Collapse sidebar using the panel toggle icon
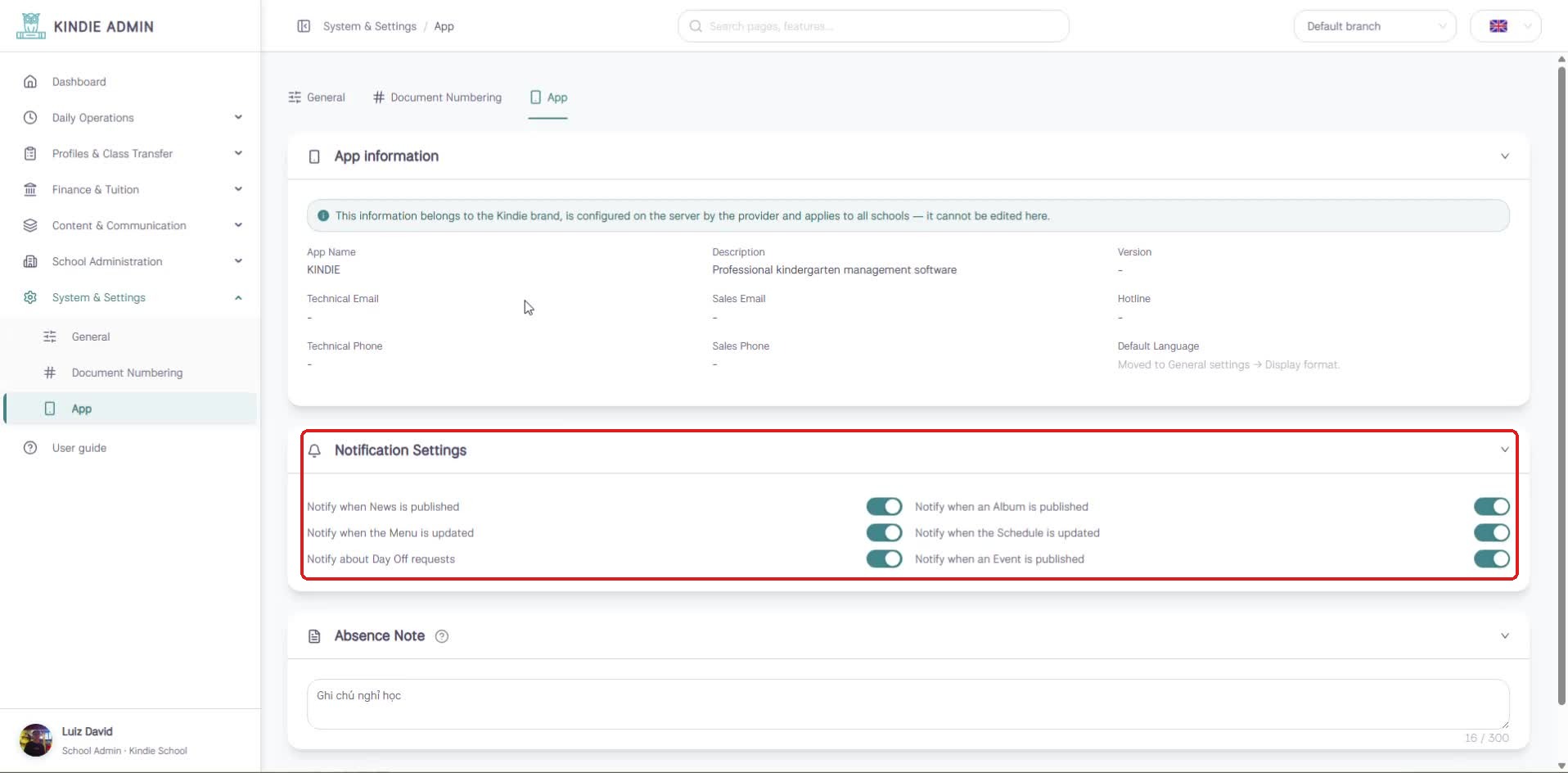Viewport: 1568px width, 773px height. [304, 26]
